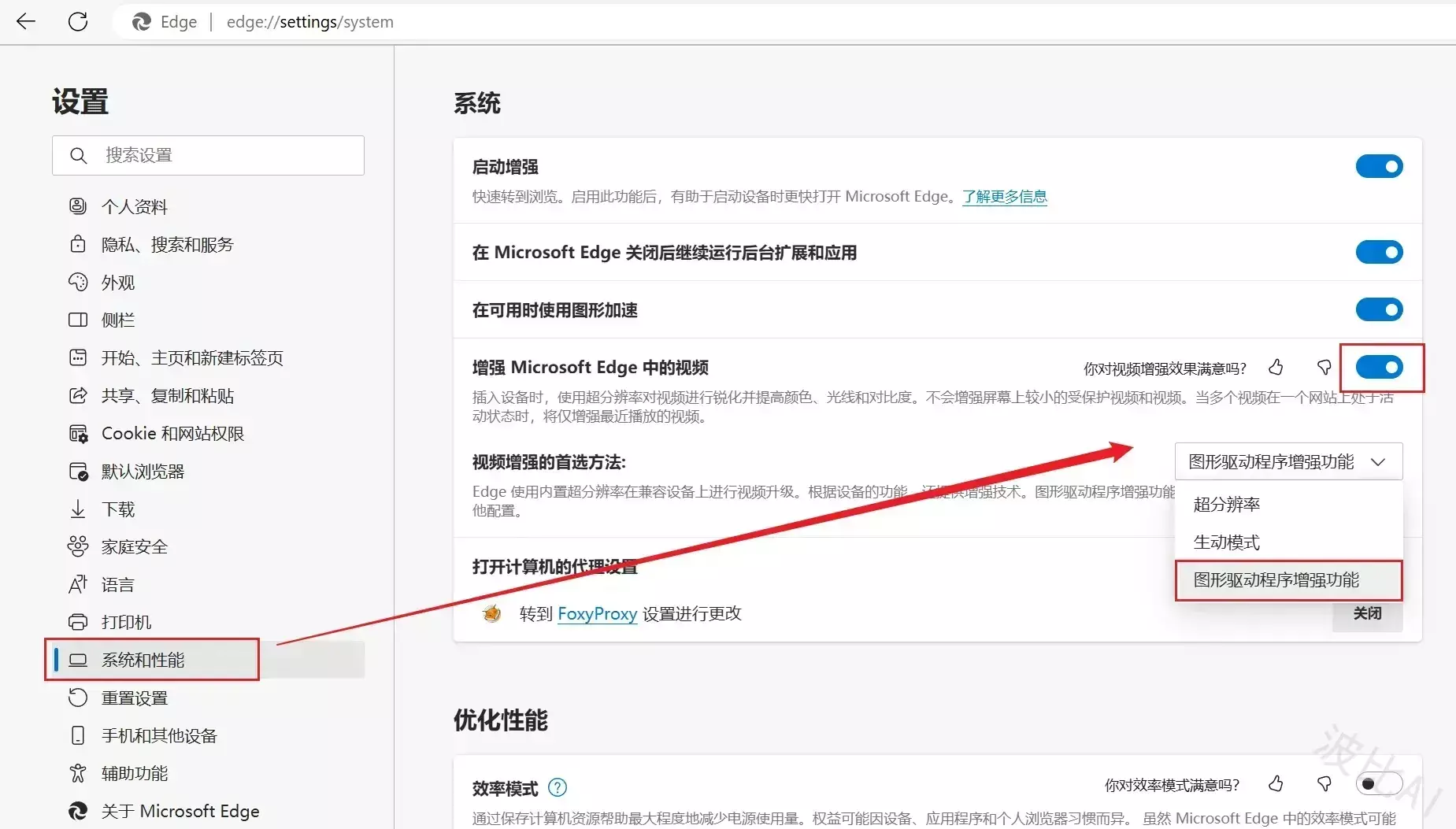Open 关于 Microsoft Edge page
The width and height of the screenshot is (1456, 829).
tap(208, 811)
